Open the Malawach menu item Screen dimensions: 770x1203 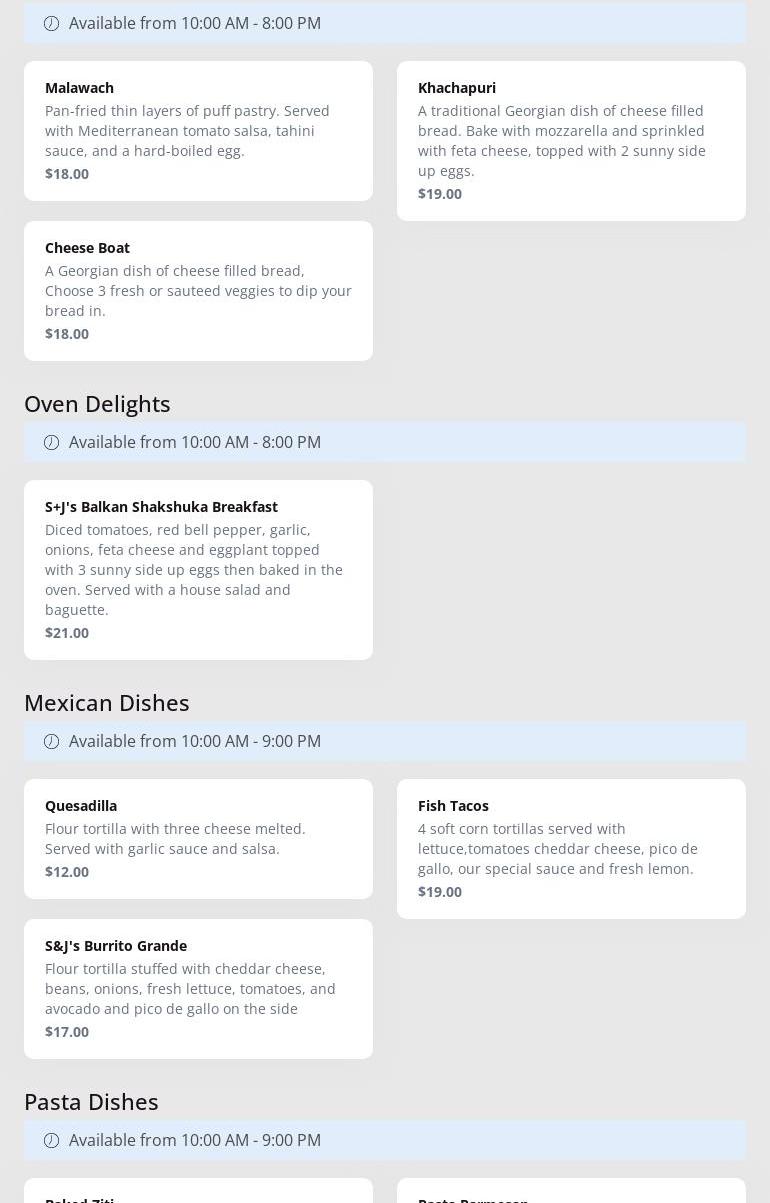198,131
